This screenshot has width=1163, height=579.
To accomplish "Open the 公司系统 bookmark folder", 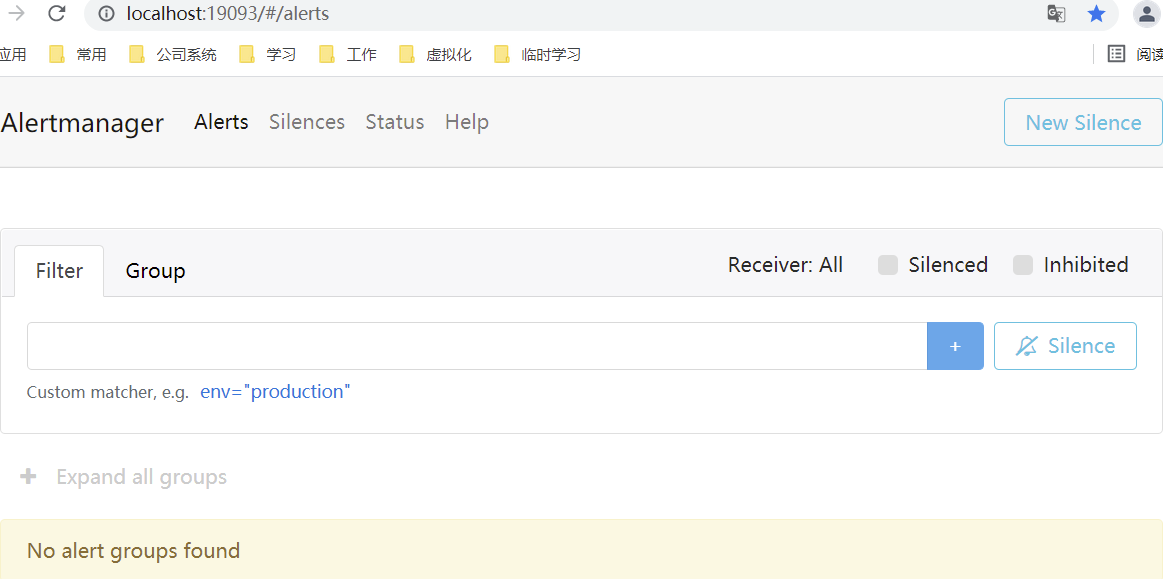I will click(173, 54).
